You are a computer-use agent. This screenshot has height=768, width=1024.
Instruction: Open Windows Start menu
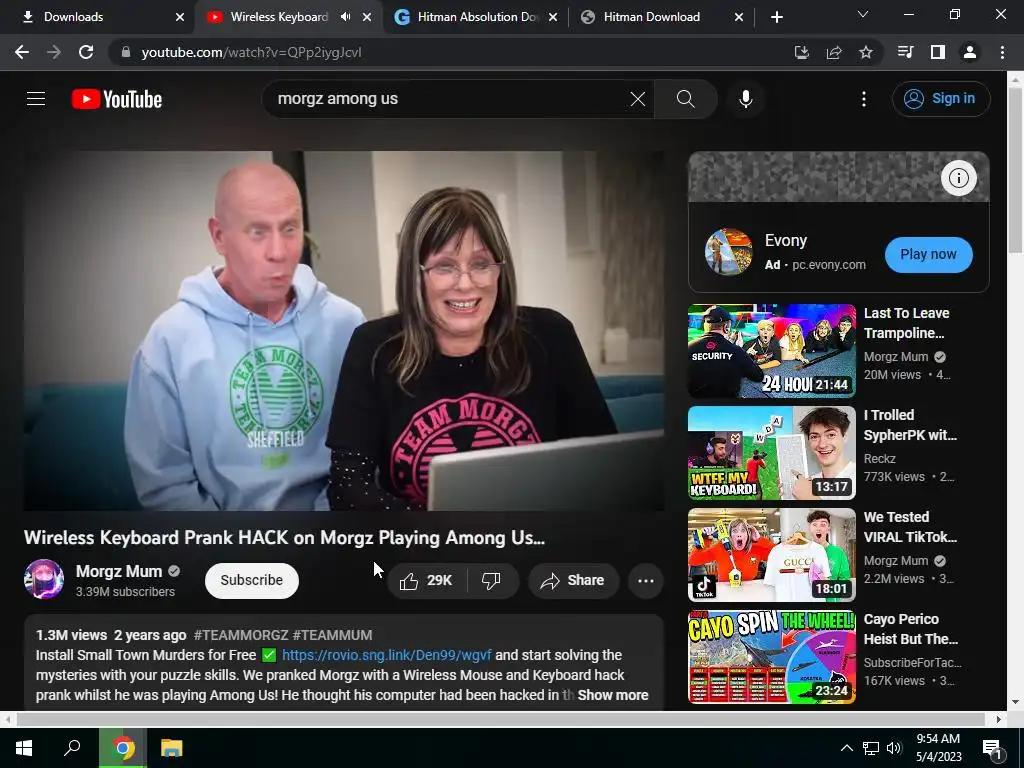click(24, 748)
